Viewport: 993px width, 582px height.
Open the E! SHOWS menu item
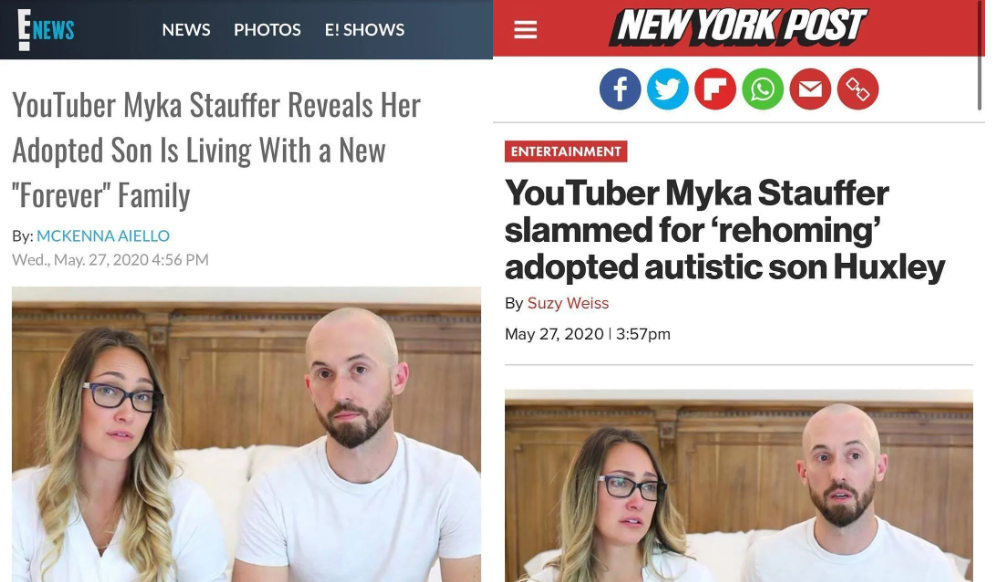[364, 30]
